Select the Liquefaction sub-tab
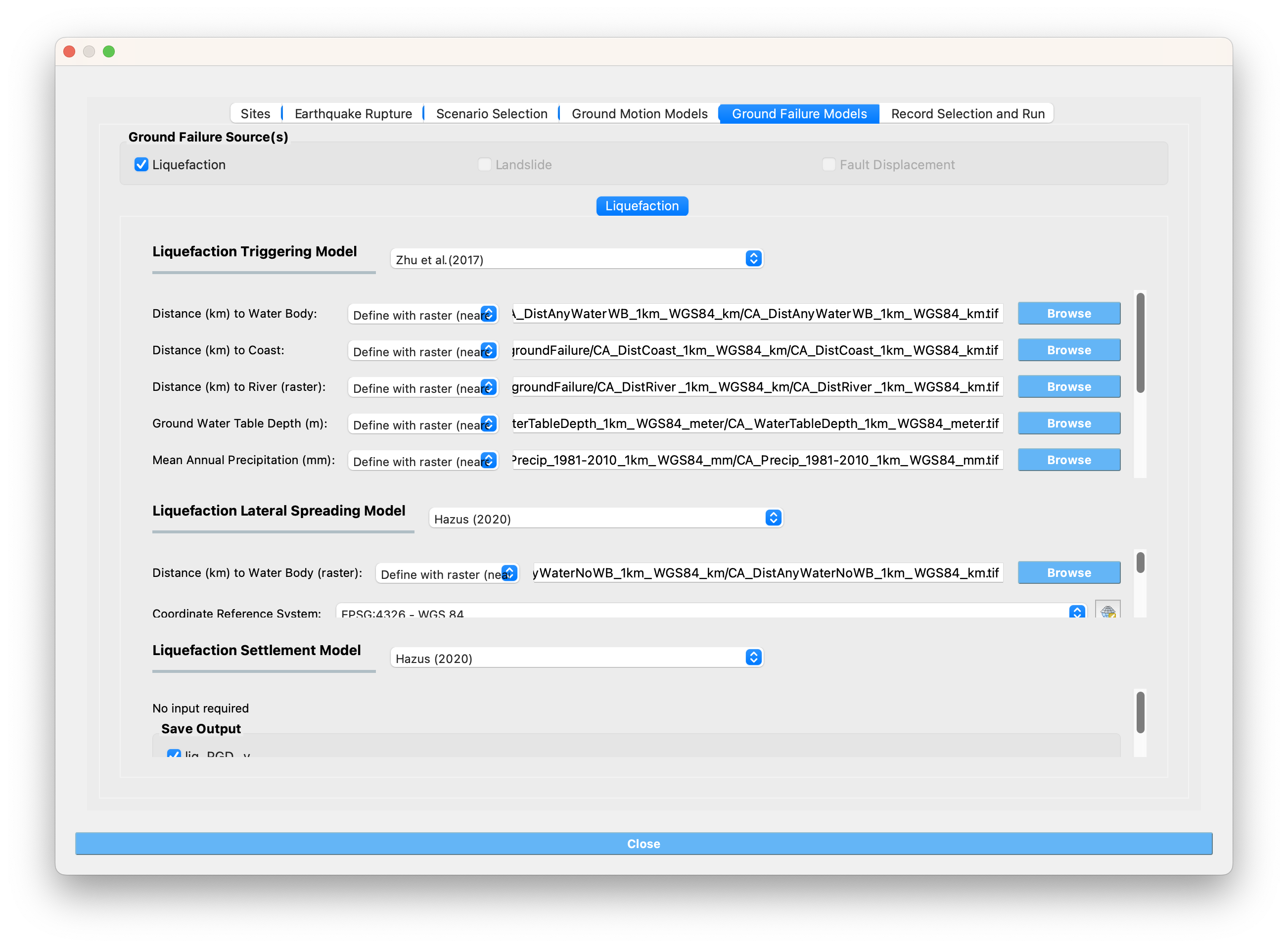 click(x=642, y=206)
